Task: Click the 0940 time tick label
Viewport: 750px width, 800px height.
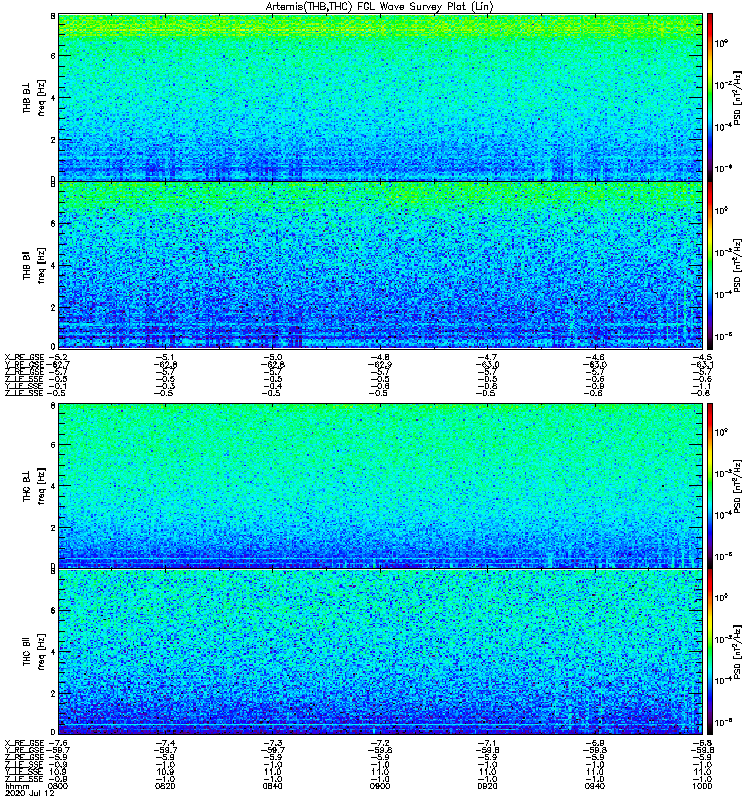Action: pos(594,786)
